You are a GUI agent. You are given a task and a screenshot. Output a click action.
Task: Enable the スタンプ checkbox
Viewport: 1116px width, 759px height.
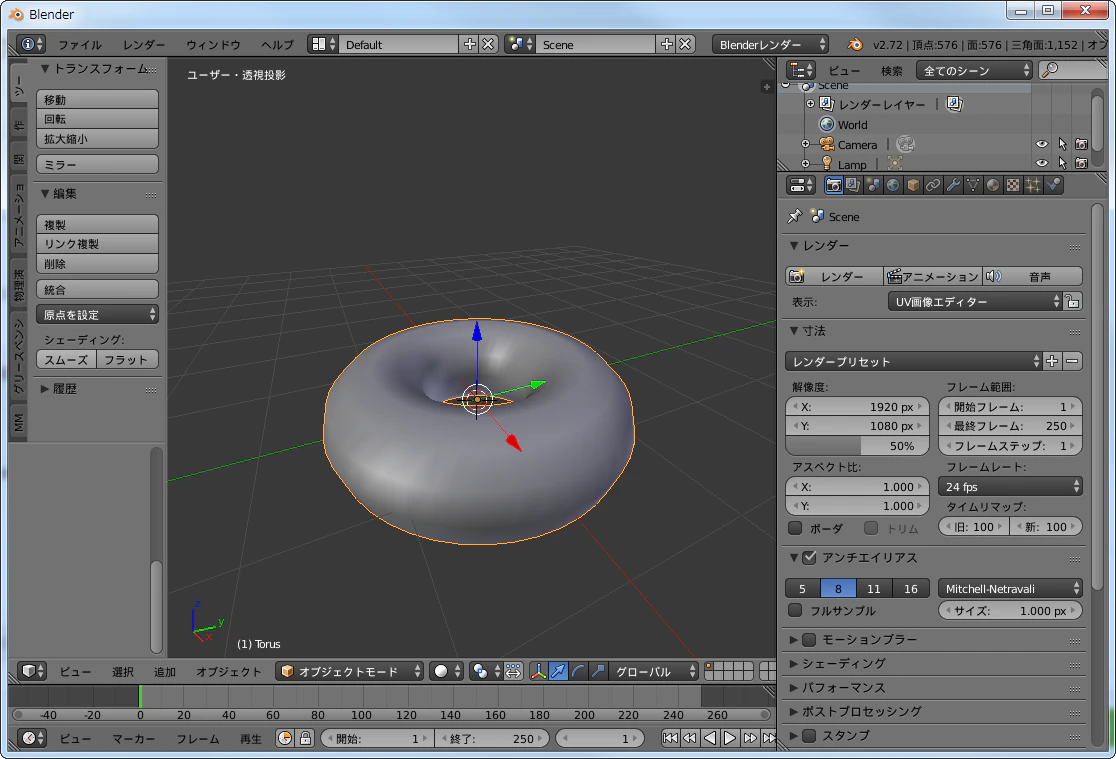click(x=809, y=736)
